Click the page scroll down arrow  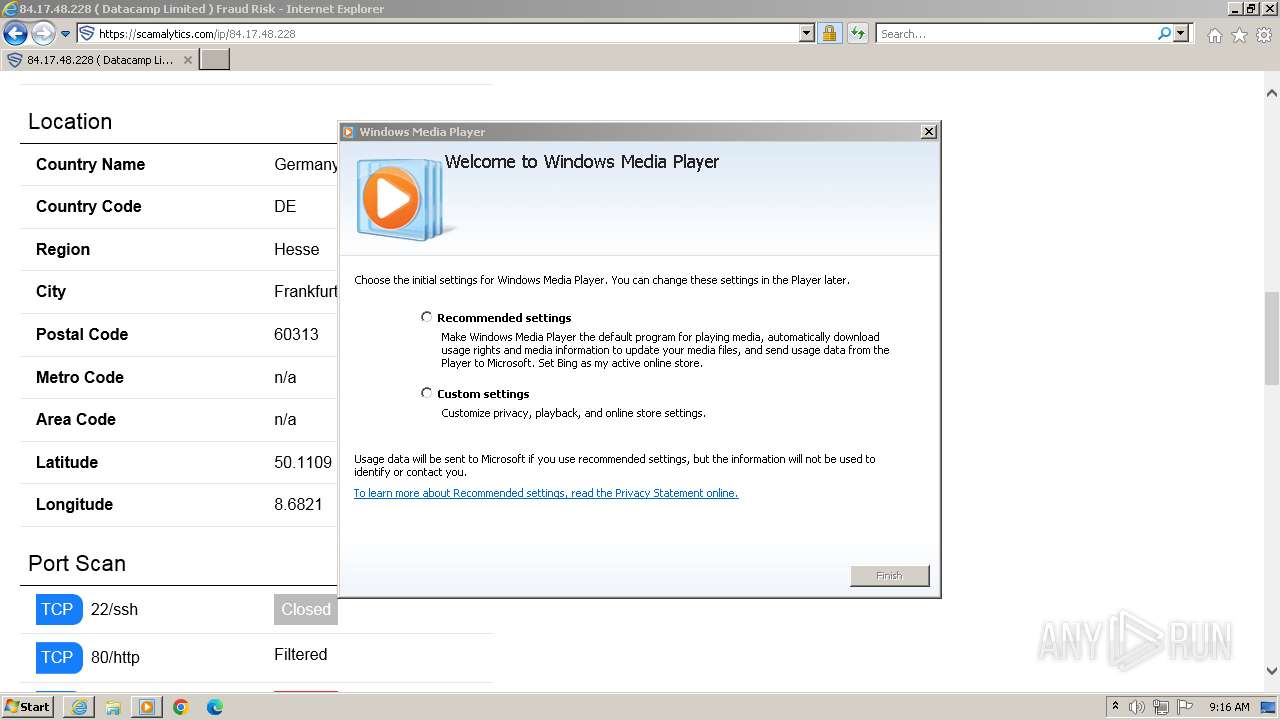point(1271,671)
